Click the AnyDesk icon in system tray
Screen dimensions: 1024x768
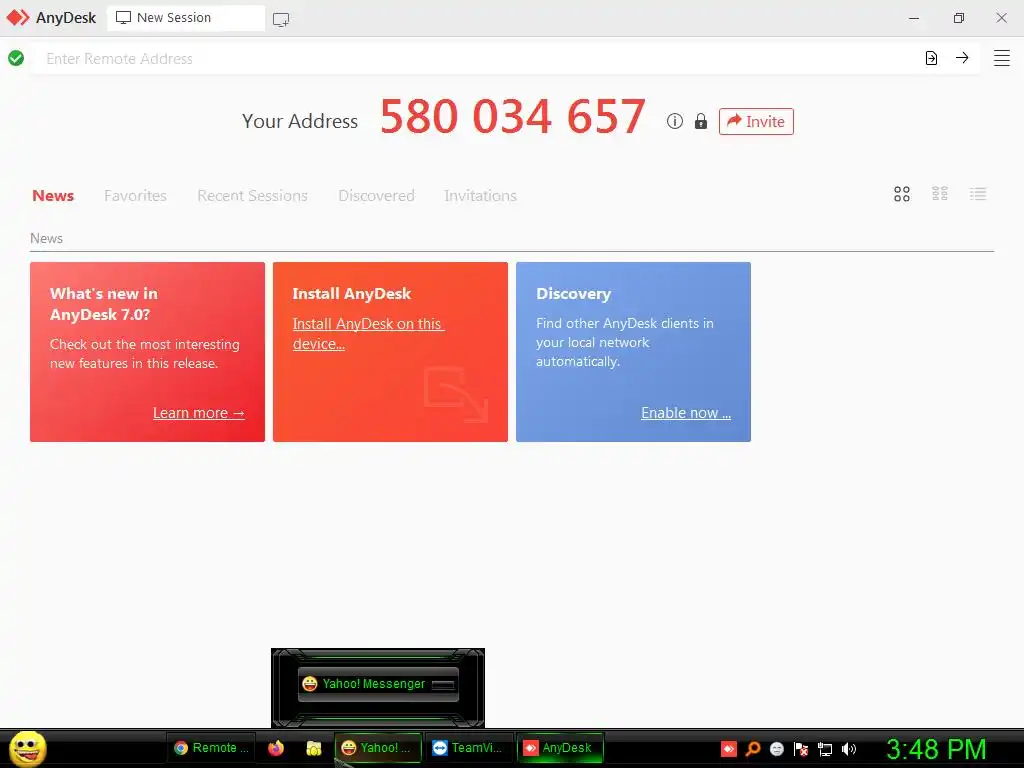729,749
